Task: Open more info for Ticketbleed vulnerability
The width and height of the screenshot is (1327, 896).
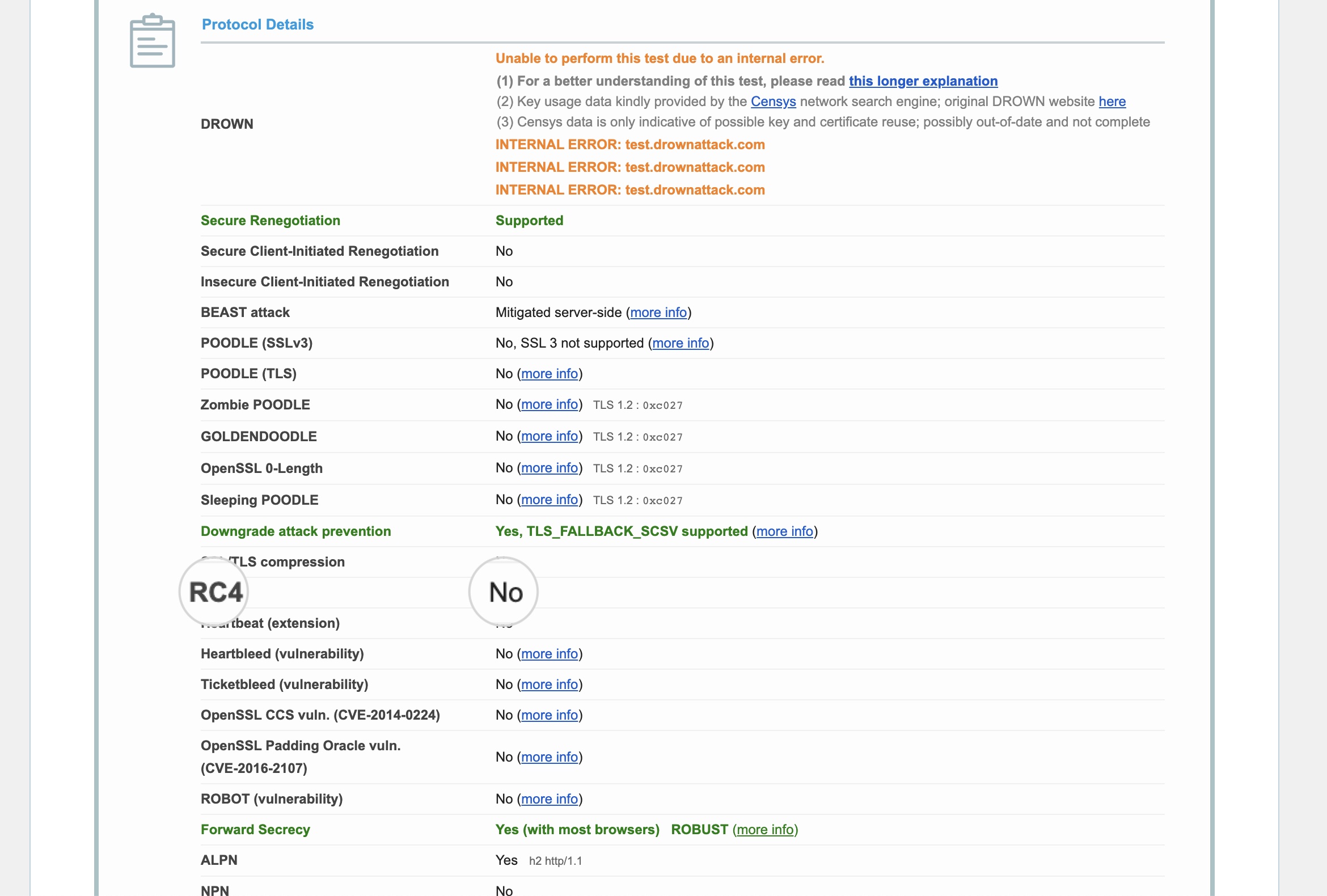Action: tap(550, 684)
